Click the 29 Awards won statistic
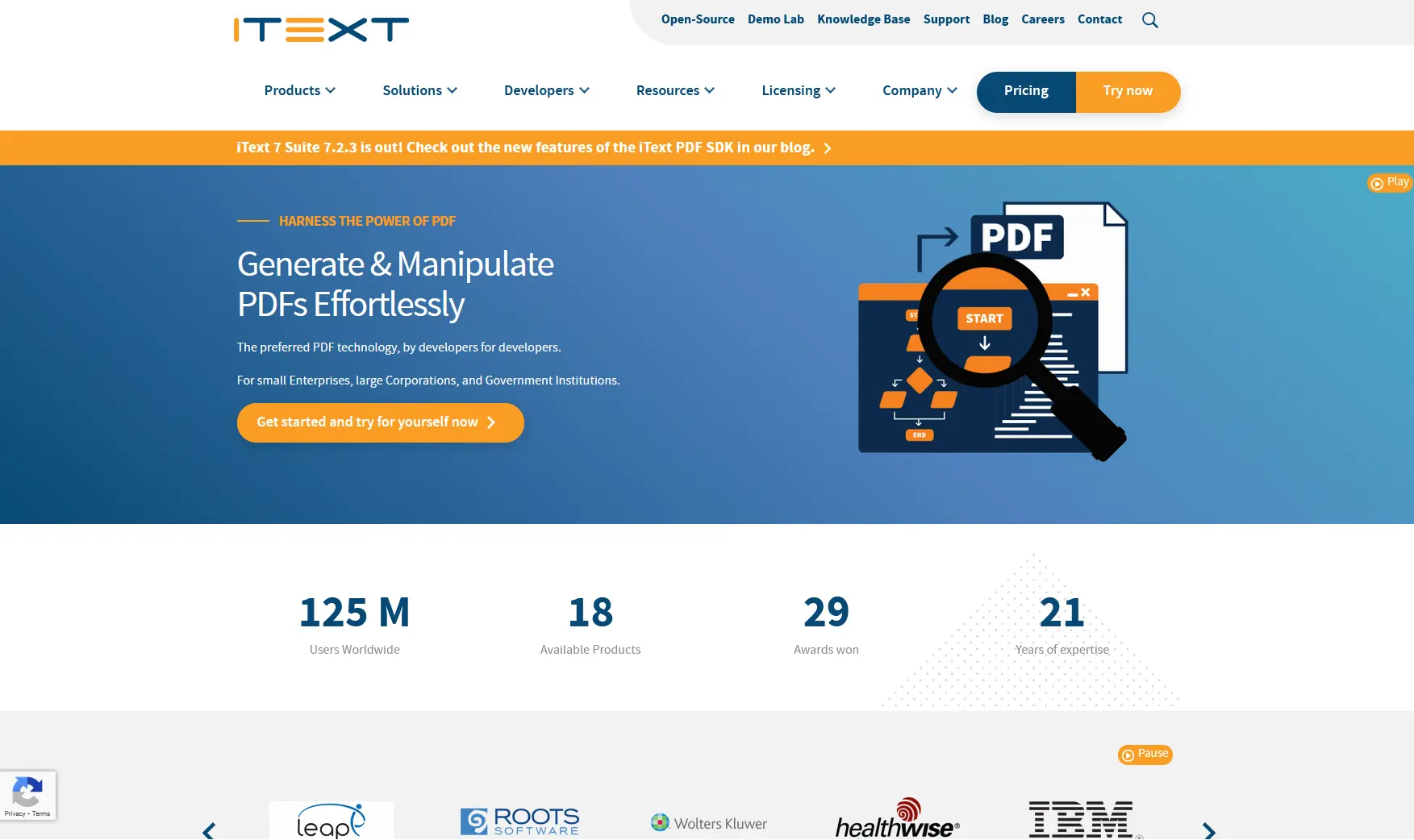The height and width of the screenshot is (840, 1414). tap(826, 624)
